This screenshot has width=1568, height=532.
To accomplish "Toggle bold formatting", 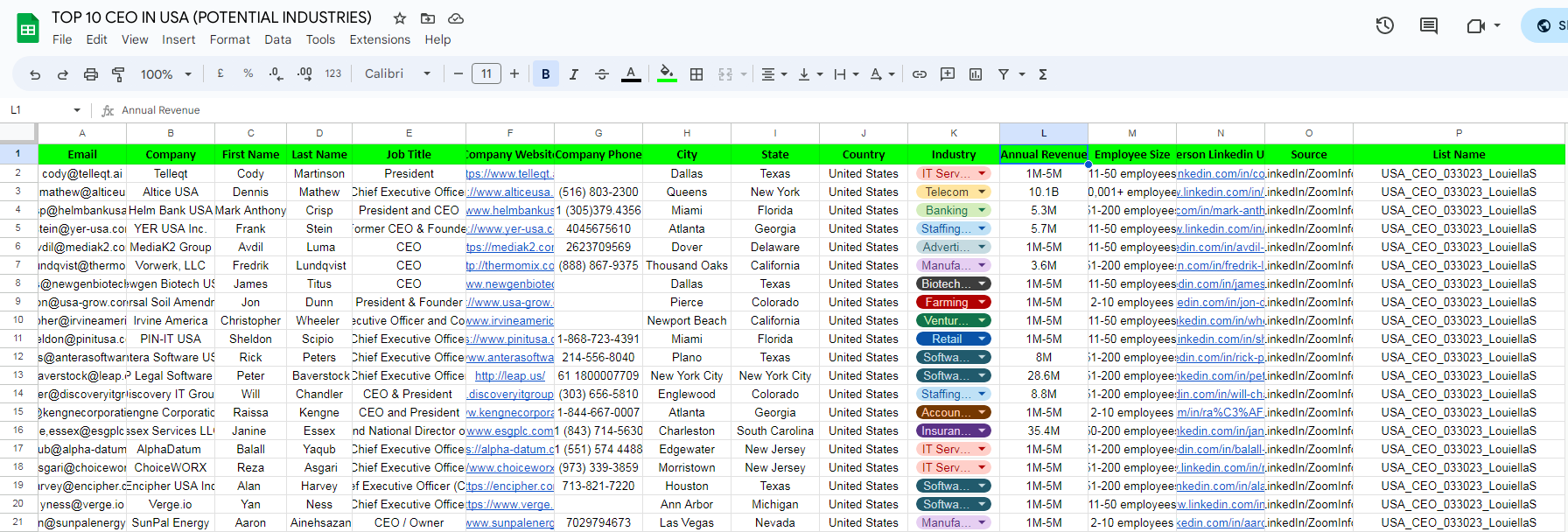I will (546, 74).
